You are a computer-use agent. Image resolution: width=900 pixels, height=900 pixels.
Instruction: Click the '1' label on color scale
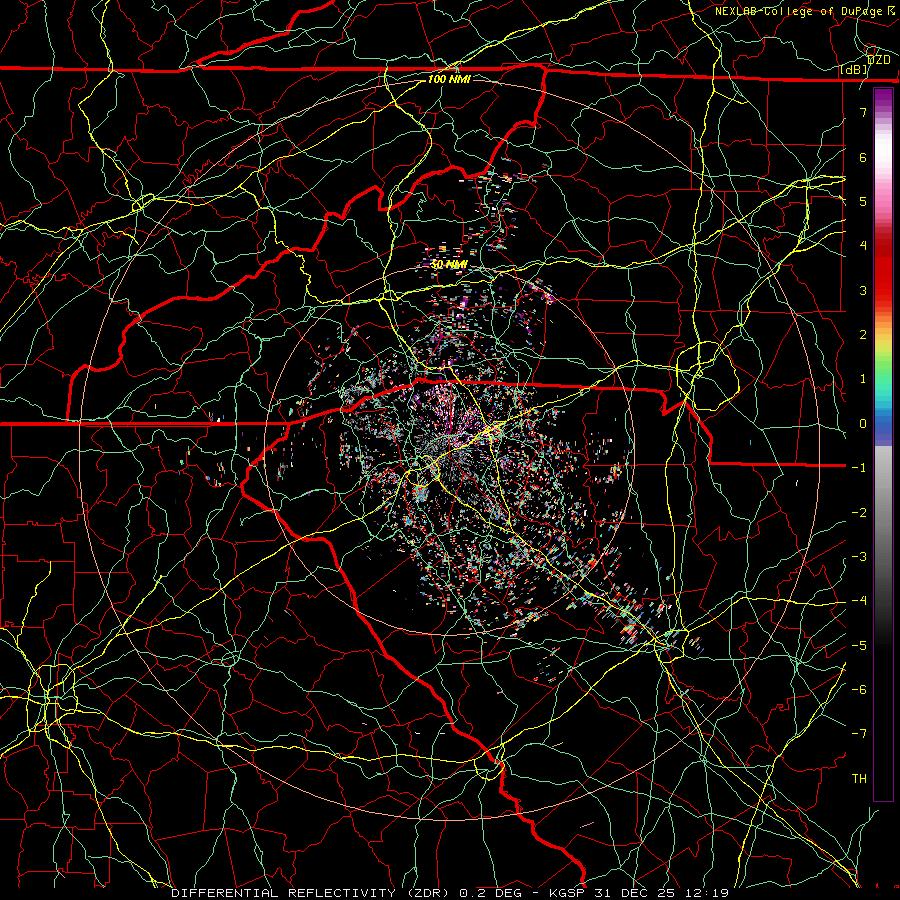863,379
